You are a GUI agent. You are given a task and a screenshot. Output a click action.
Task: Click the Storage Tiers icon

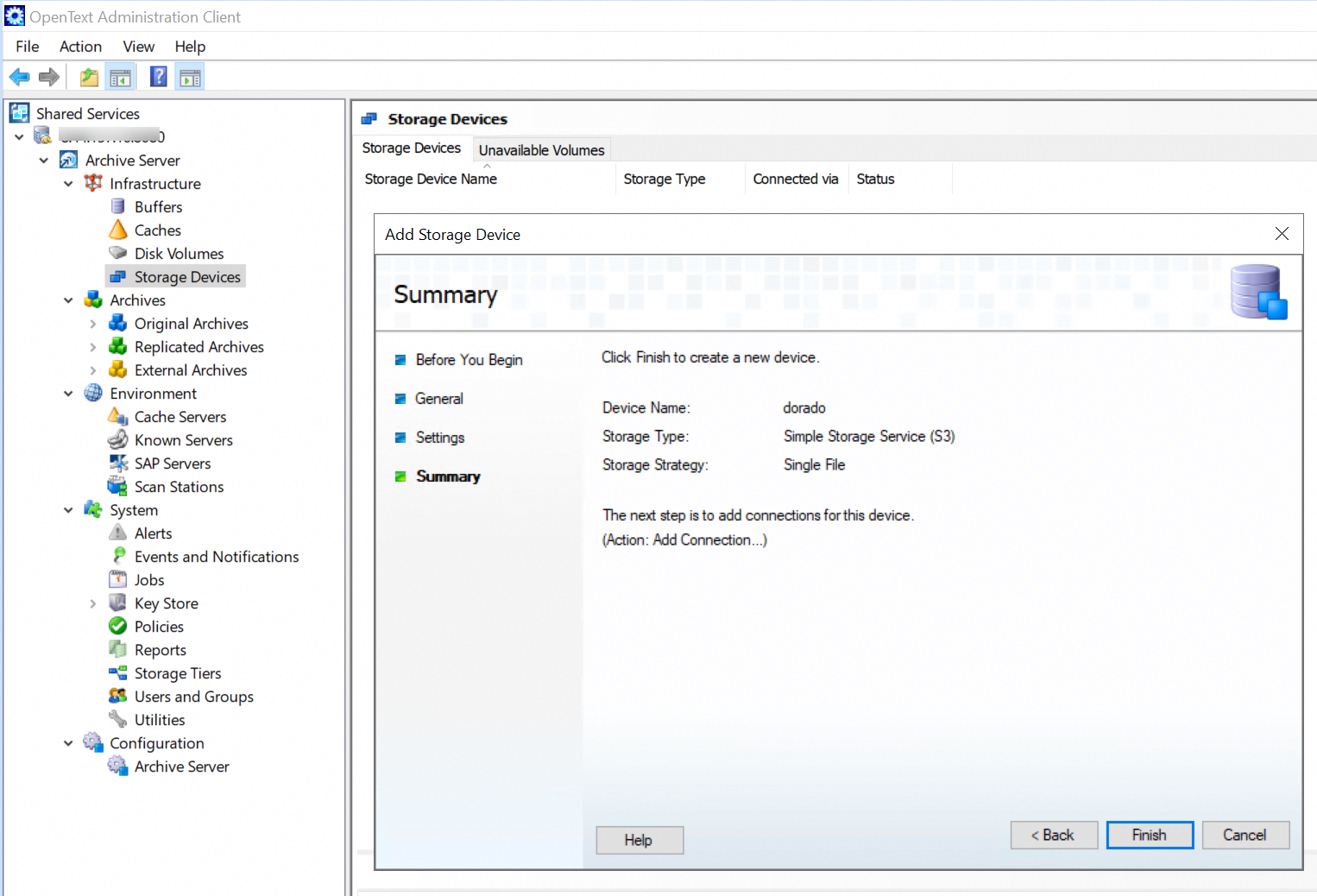118,672
